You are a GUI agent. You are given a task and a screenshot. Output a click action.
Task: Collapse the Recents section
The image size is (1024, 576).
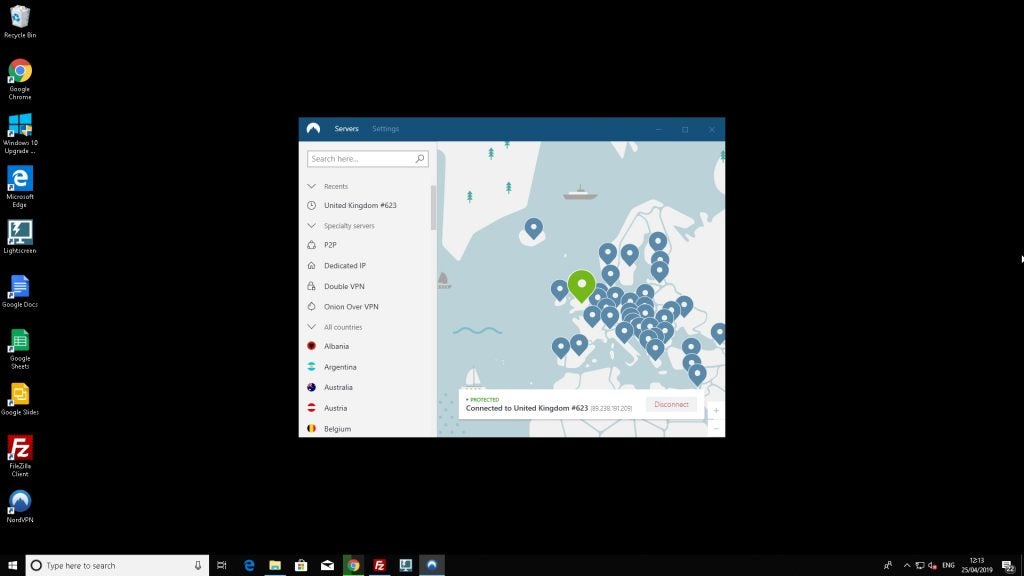click(x=312, y=186)
